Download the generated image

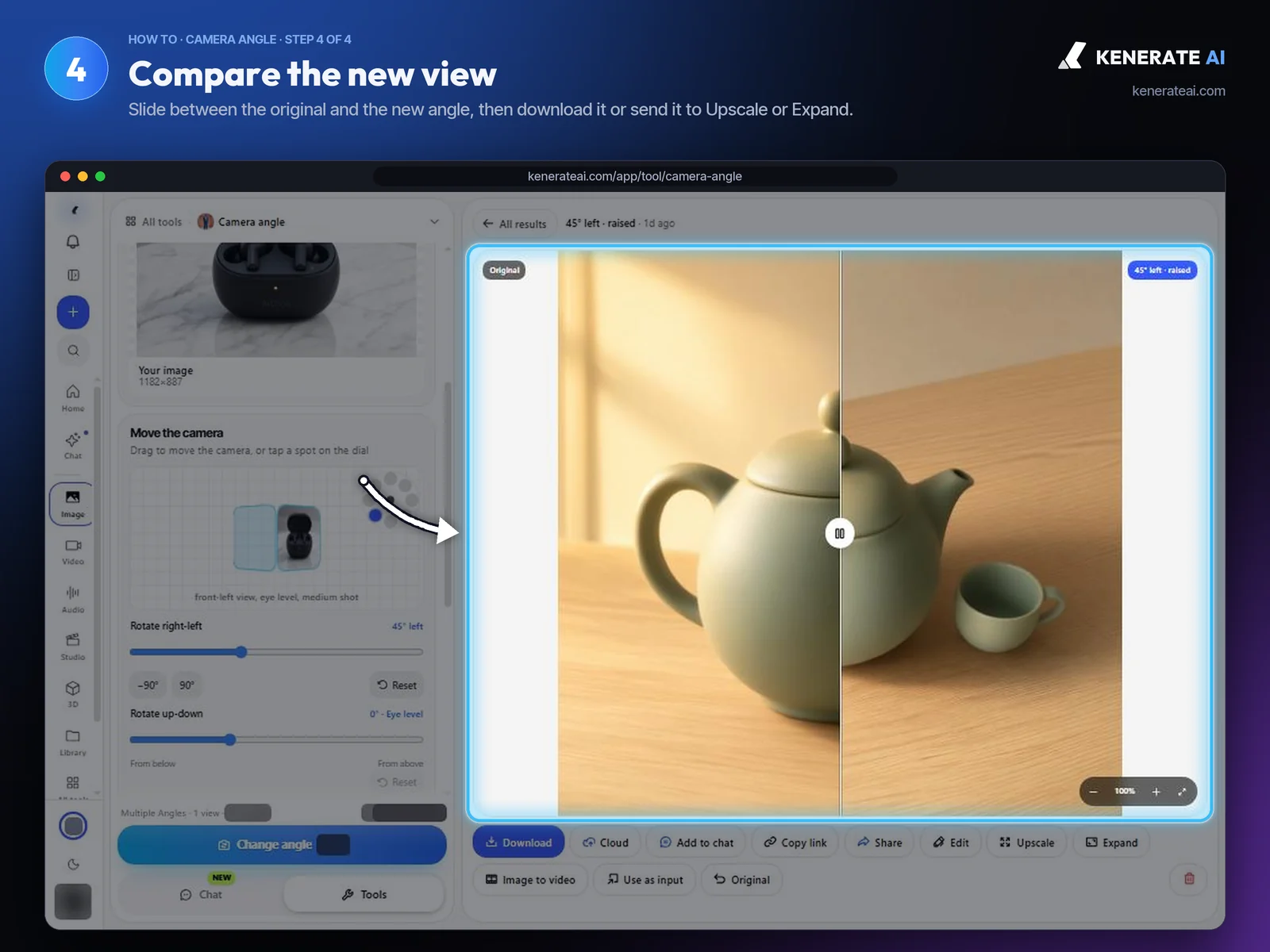pos(518,843)
